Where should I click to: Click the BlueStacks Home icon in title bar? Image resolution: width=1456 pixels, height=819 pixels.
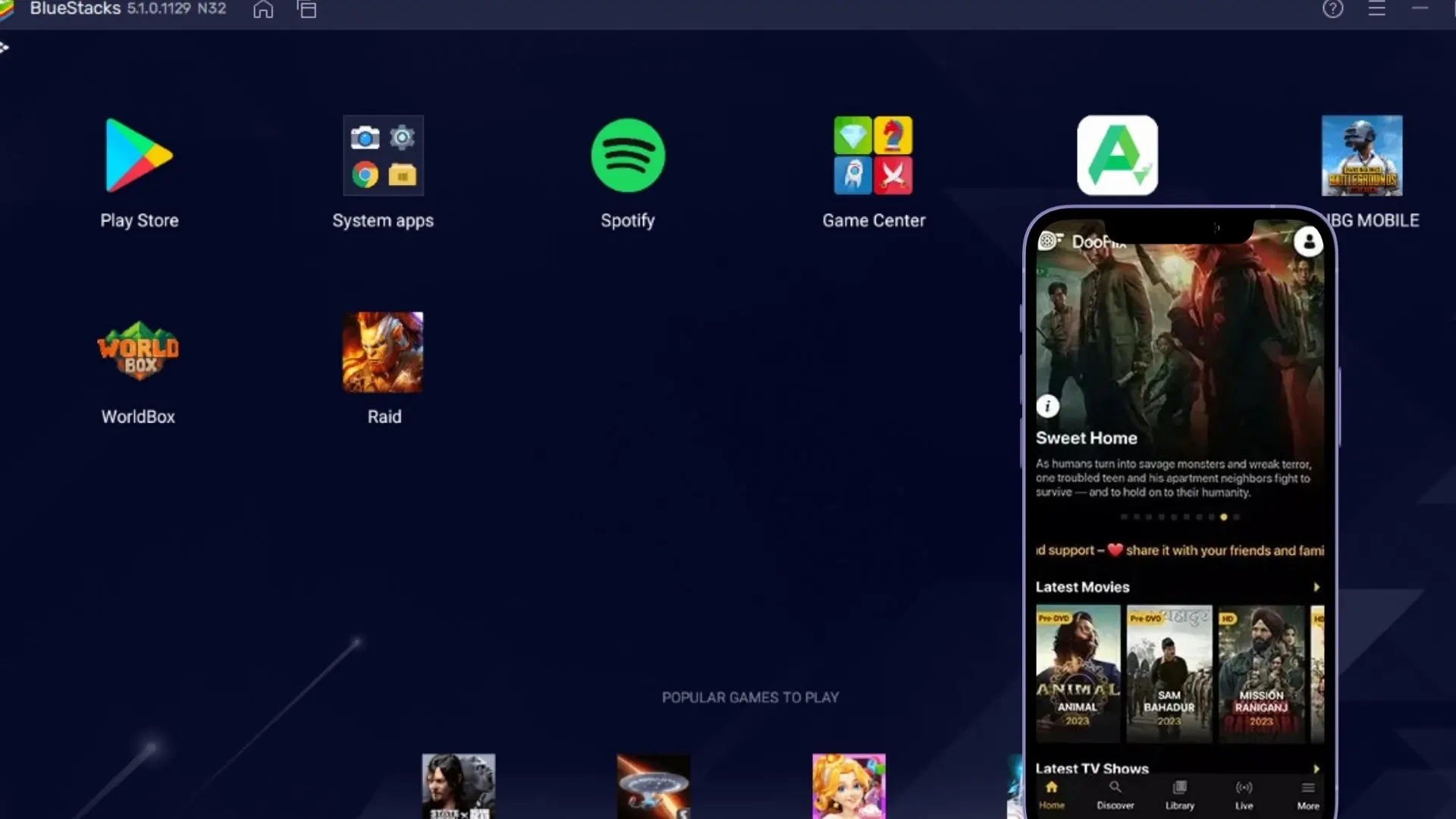click(263, 10)
